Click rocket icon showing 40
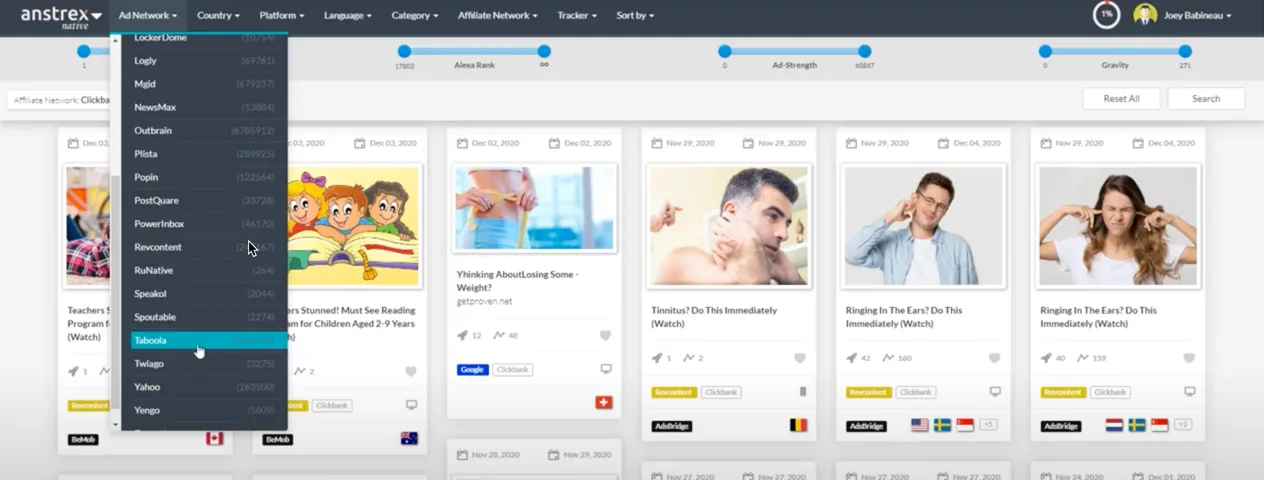Viewport: 1264px width, 480px height. (1046, 358)
